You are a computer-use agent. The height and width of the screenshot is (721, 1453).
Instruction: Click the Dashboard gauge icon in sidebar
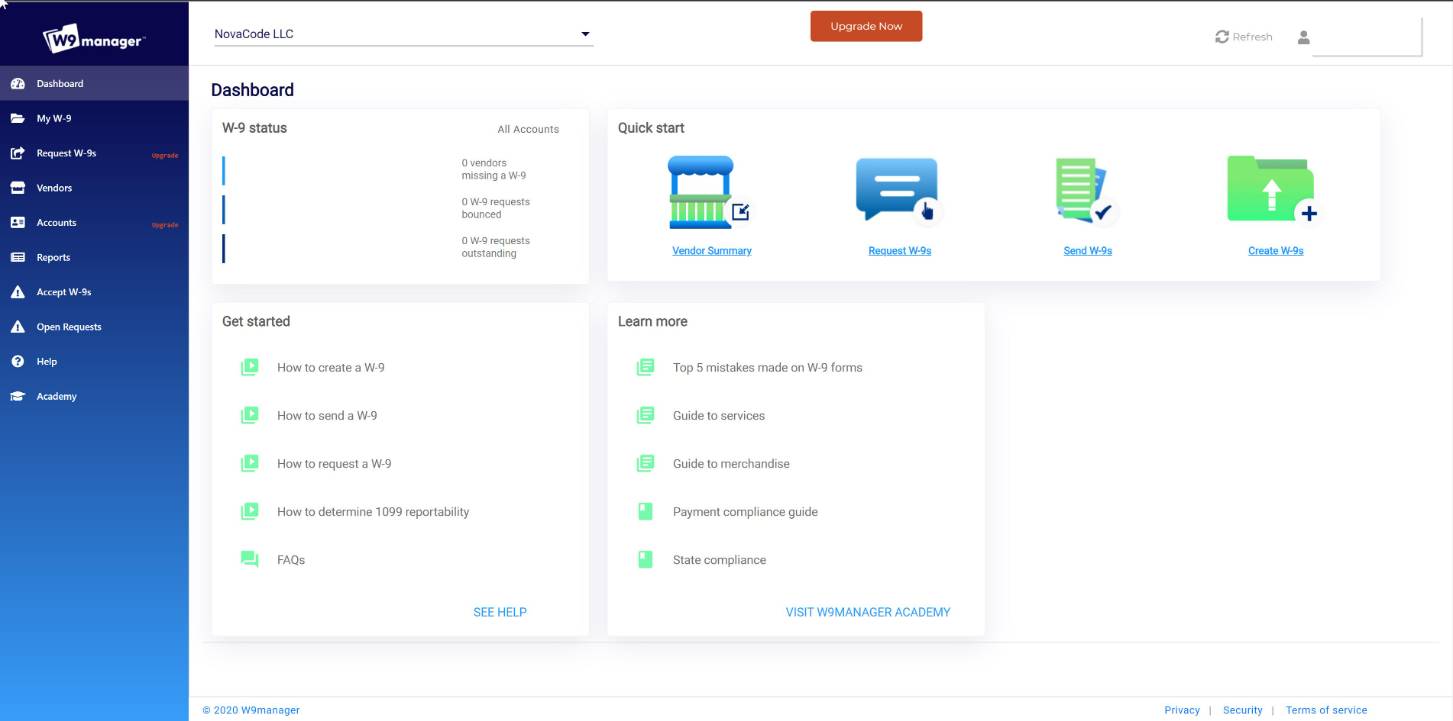[x=17, y=84]
